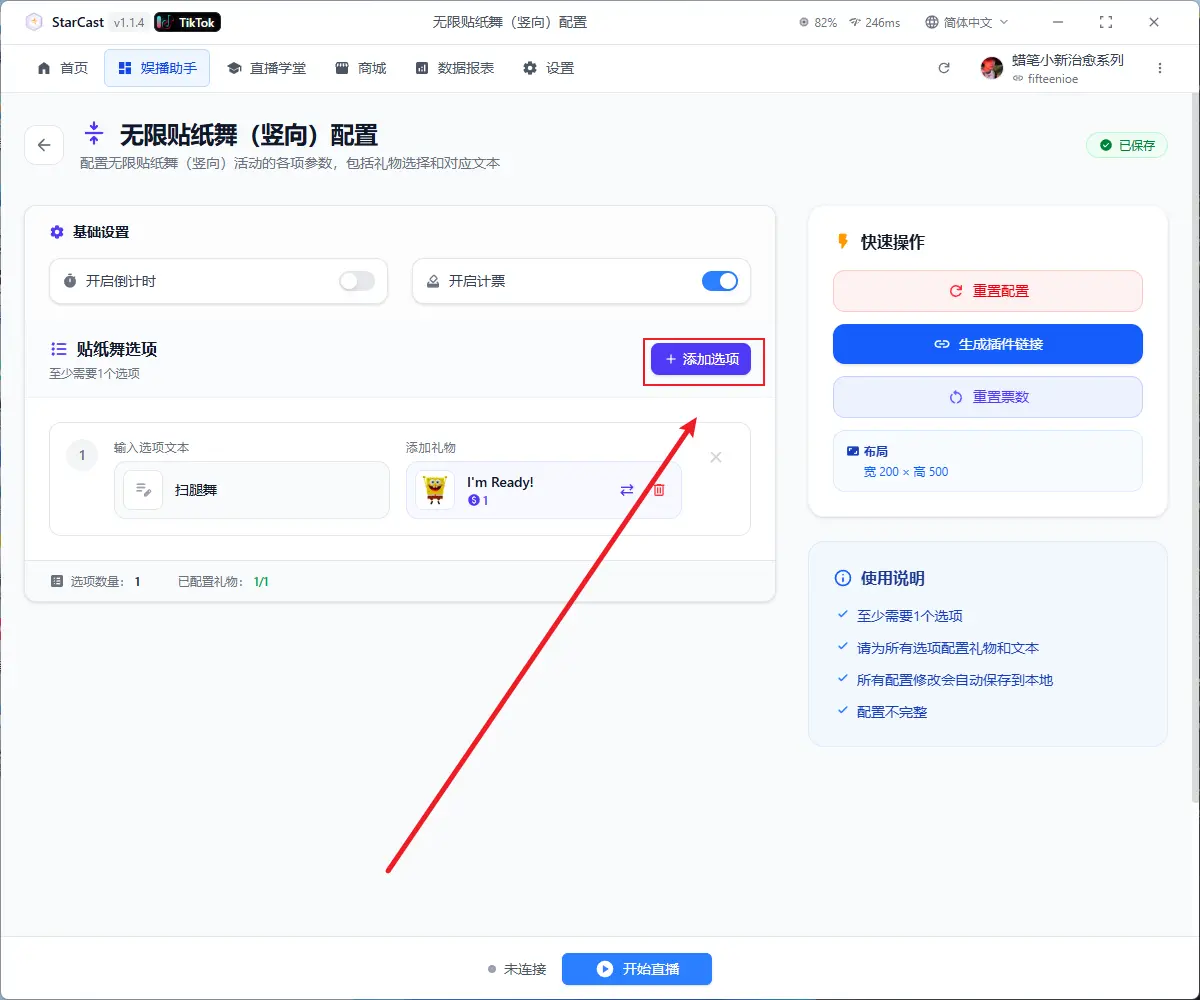Remove option 1 using the X icon
Image resolution: width=1200 pixels, height=1000 pixels.
point(716,457)
